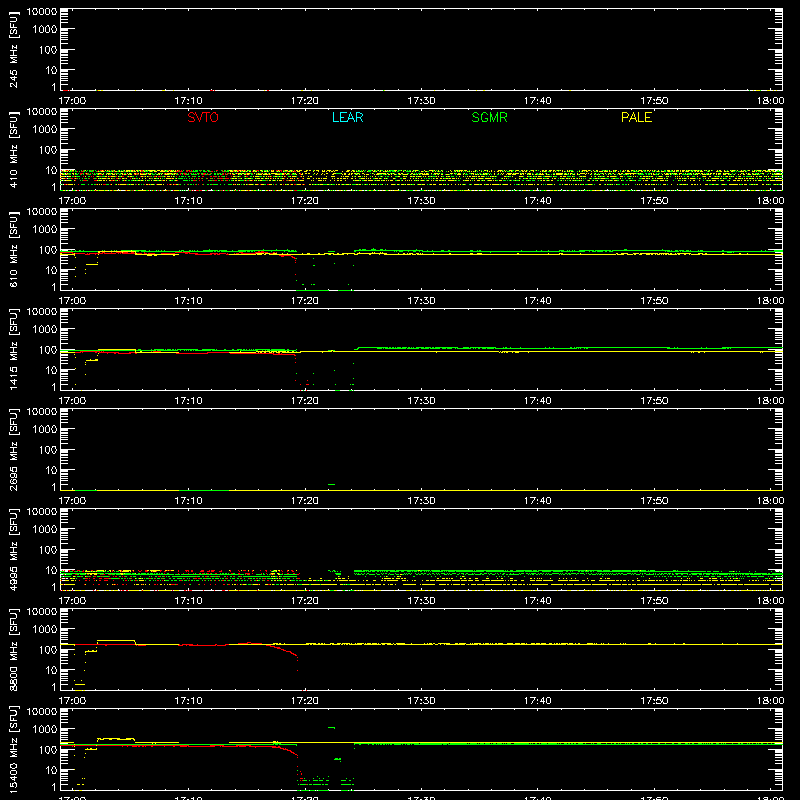
Task: Click the 1000 tick of the 410 MHz panel
Action: 45,130
